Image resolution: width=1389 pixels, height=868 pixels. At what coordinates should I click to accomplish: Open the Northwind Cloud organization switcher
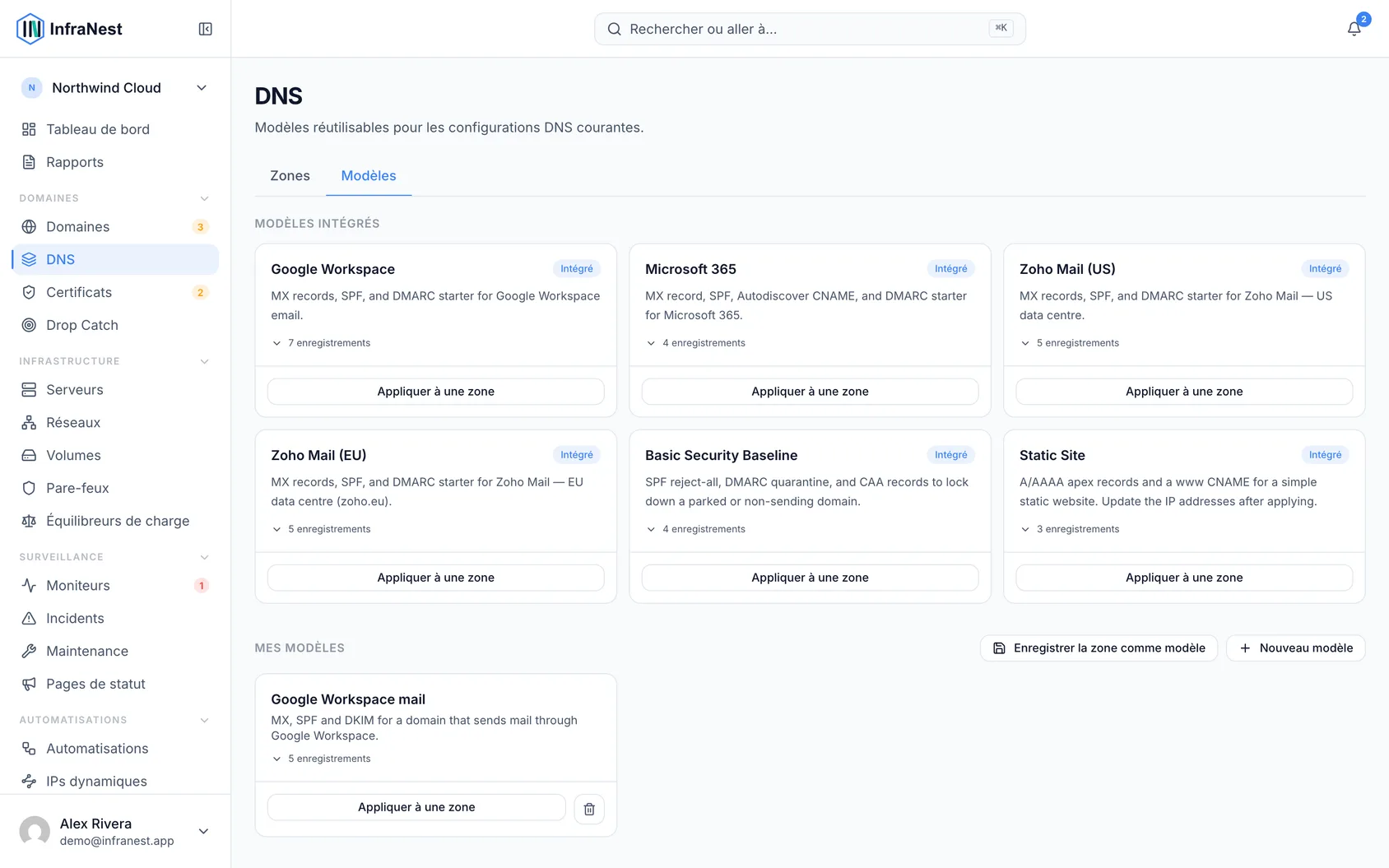click(115, 88)
